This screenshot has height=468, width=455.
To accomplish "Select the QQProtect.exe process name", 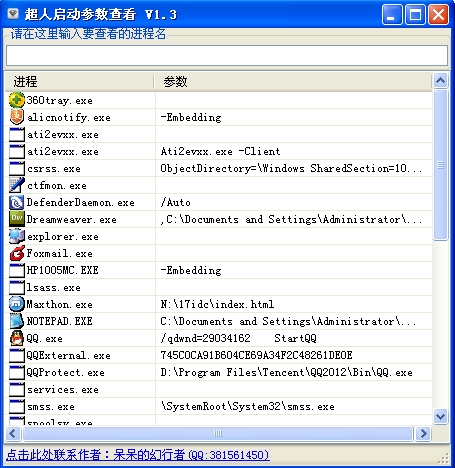I will coord(66,372).
